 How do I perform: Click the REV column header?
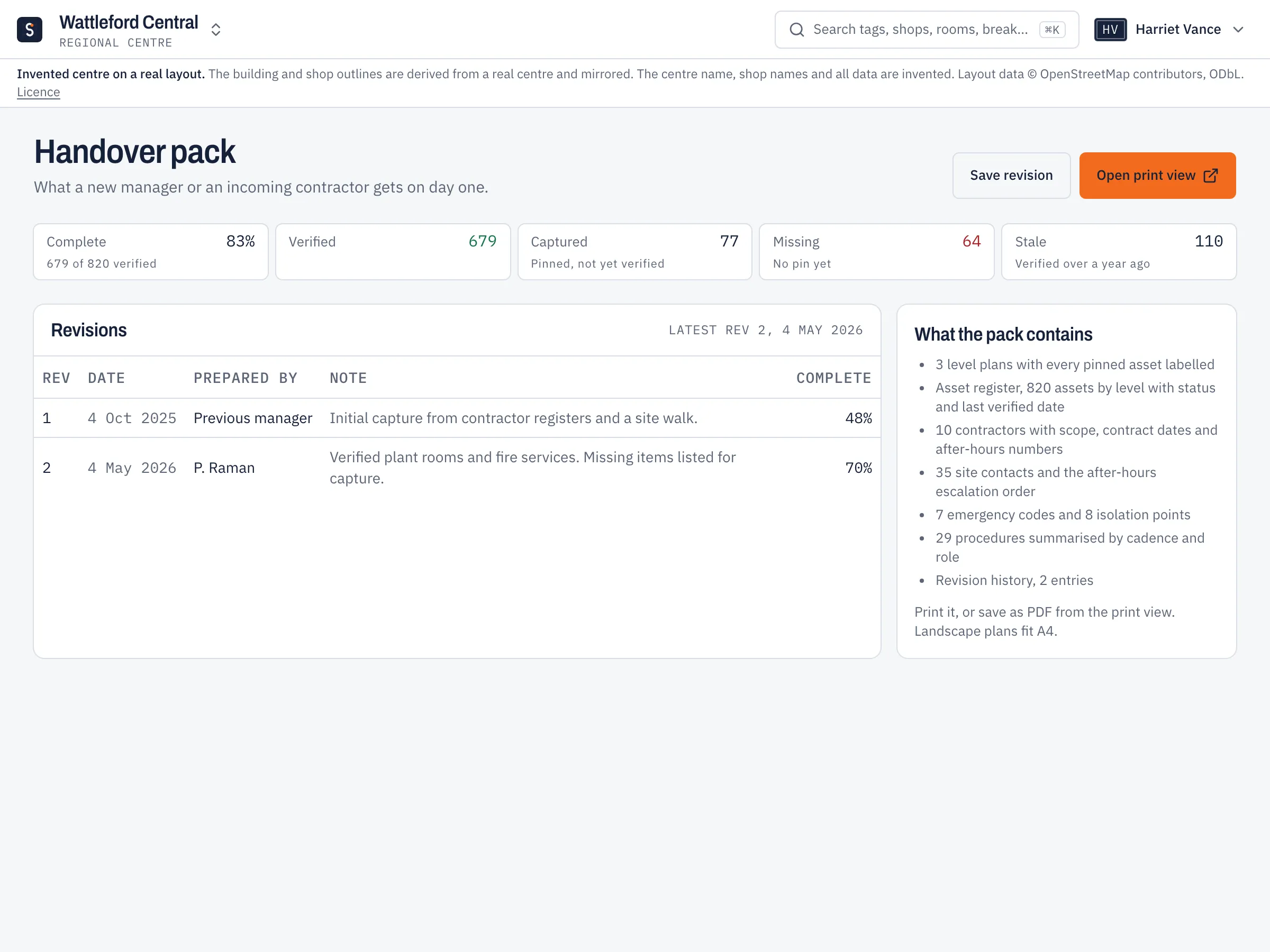56,378
